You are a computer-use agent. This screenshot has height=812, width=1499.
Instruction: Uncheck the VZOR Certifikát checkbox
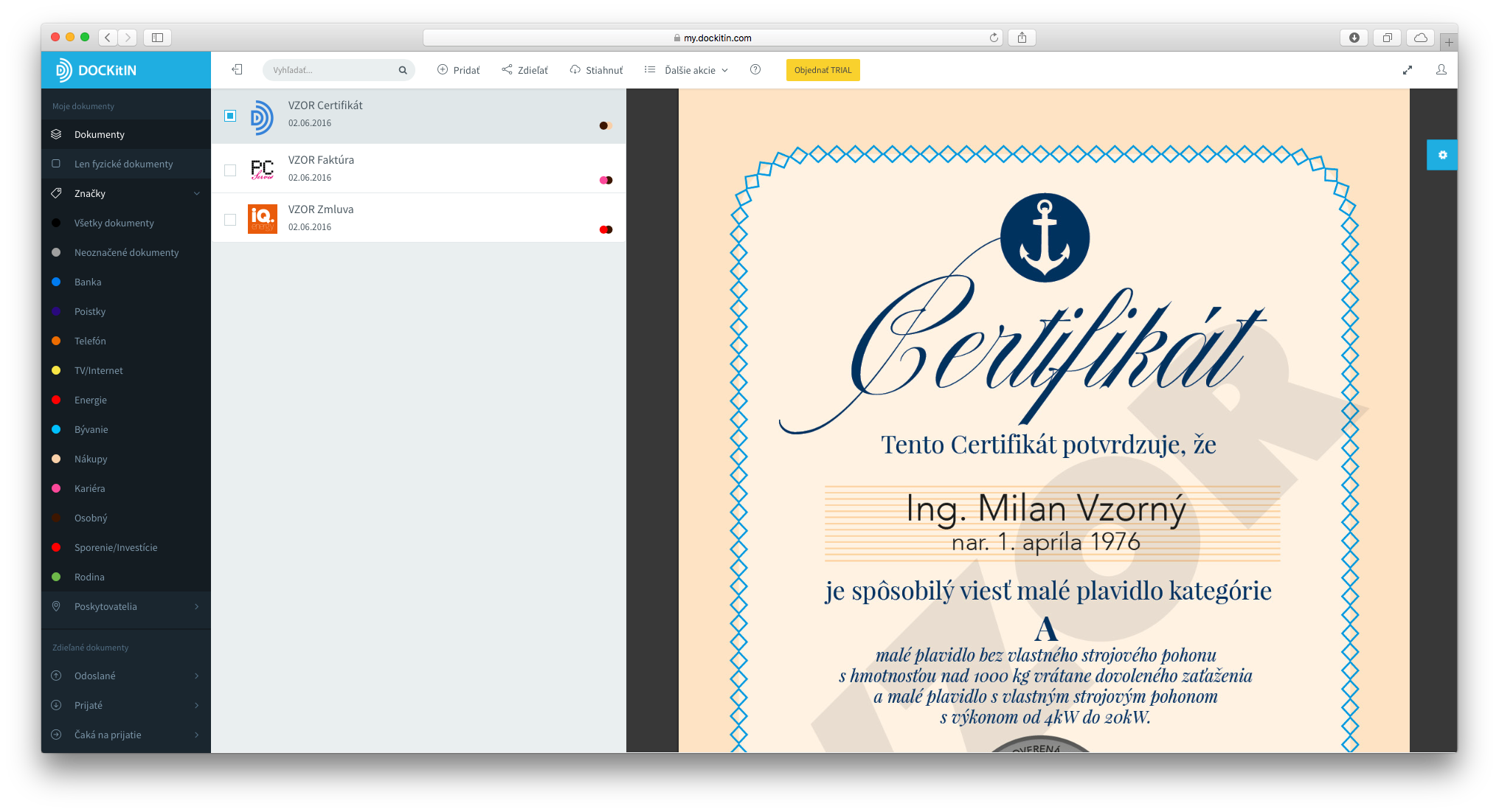(230, 116)
